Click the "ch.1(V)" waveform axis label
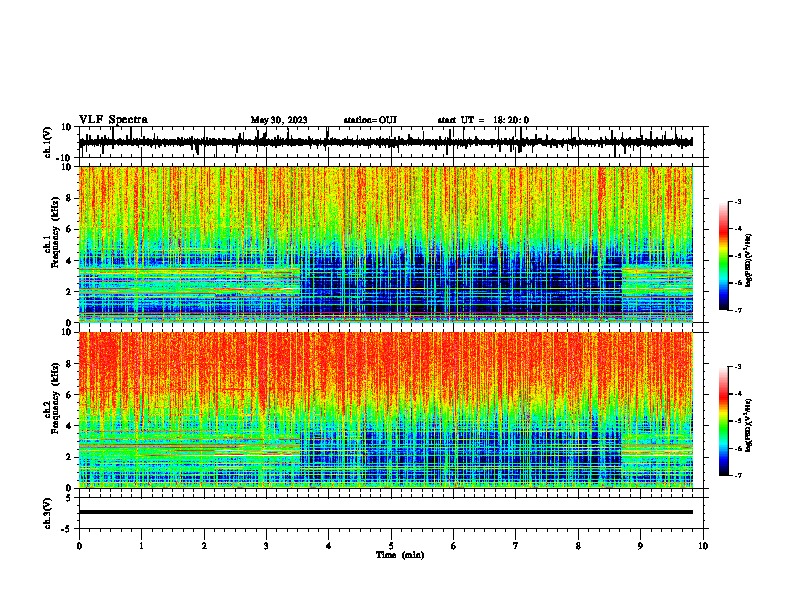This screenshot has height=612, width=792. [48, 142]
